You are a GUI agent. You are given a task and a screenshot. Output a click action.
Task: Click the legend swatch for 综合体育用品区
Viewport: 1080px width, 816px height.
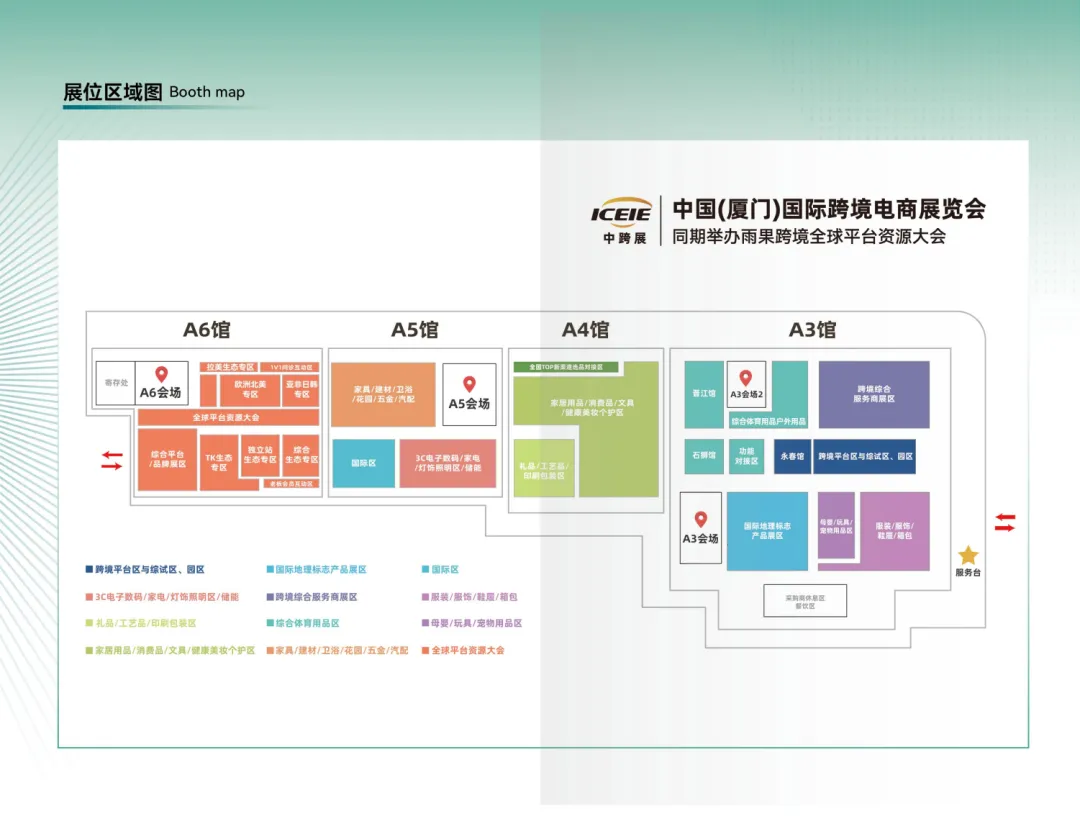(270, 623)
